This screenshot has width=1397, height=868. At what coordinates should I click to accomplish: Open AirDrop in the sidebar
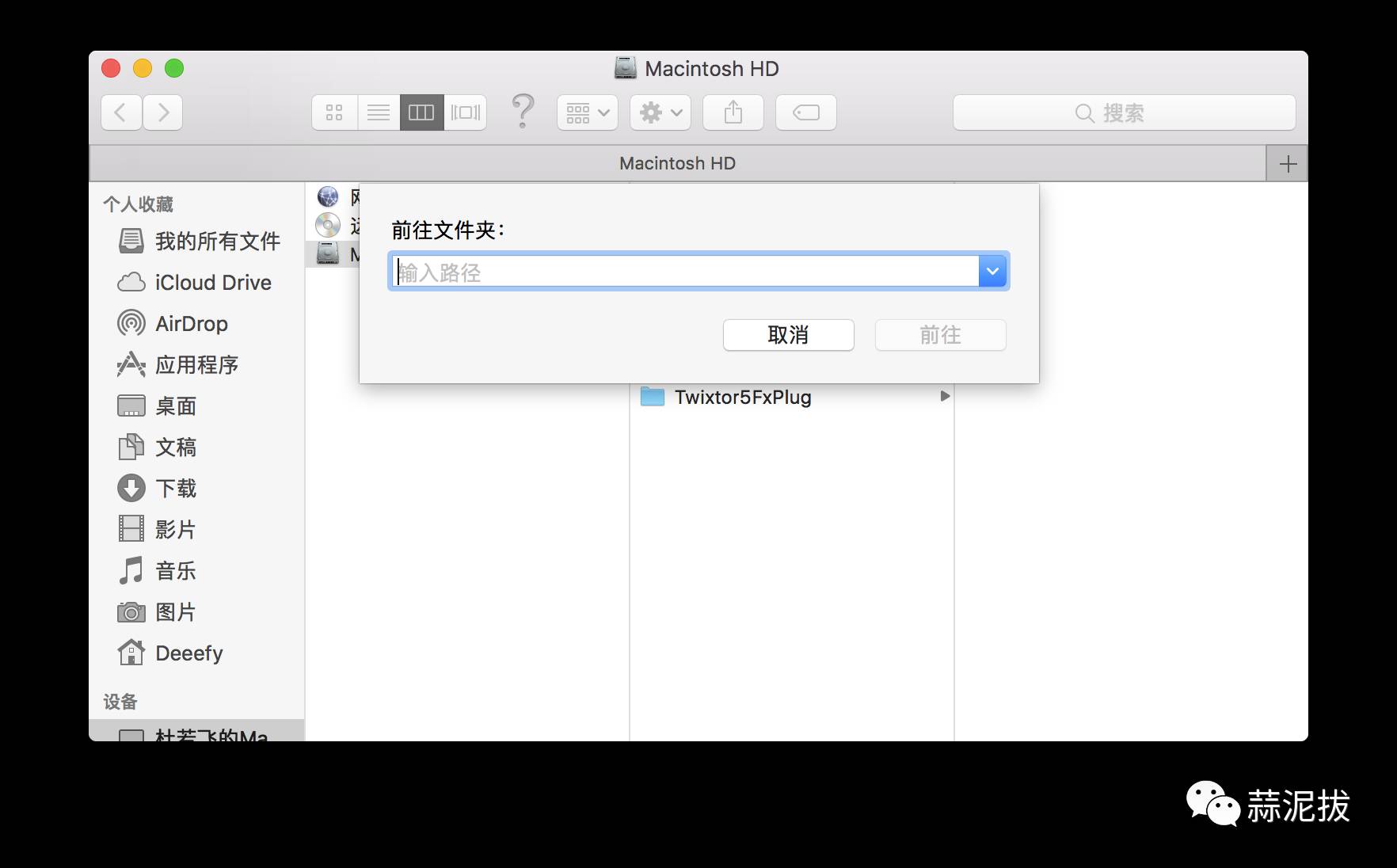coord(191,324)
